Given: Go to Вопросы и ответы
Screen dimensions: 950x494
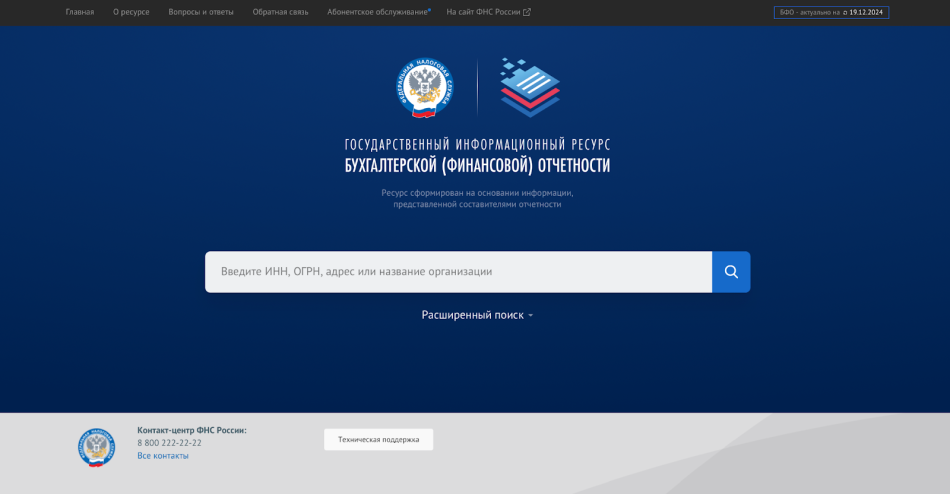Looking at the screenshot, I should (201, 12).
